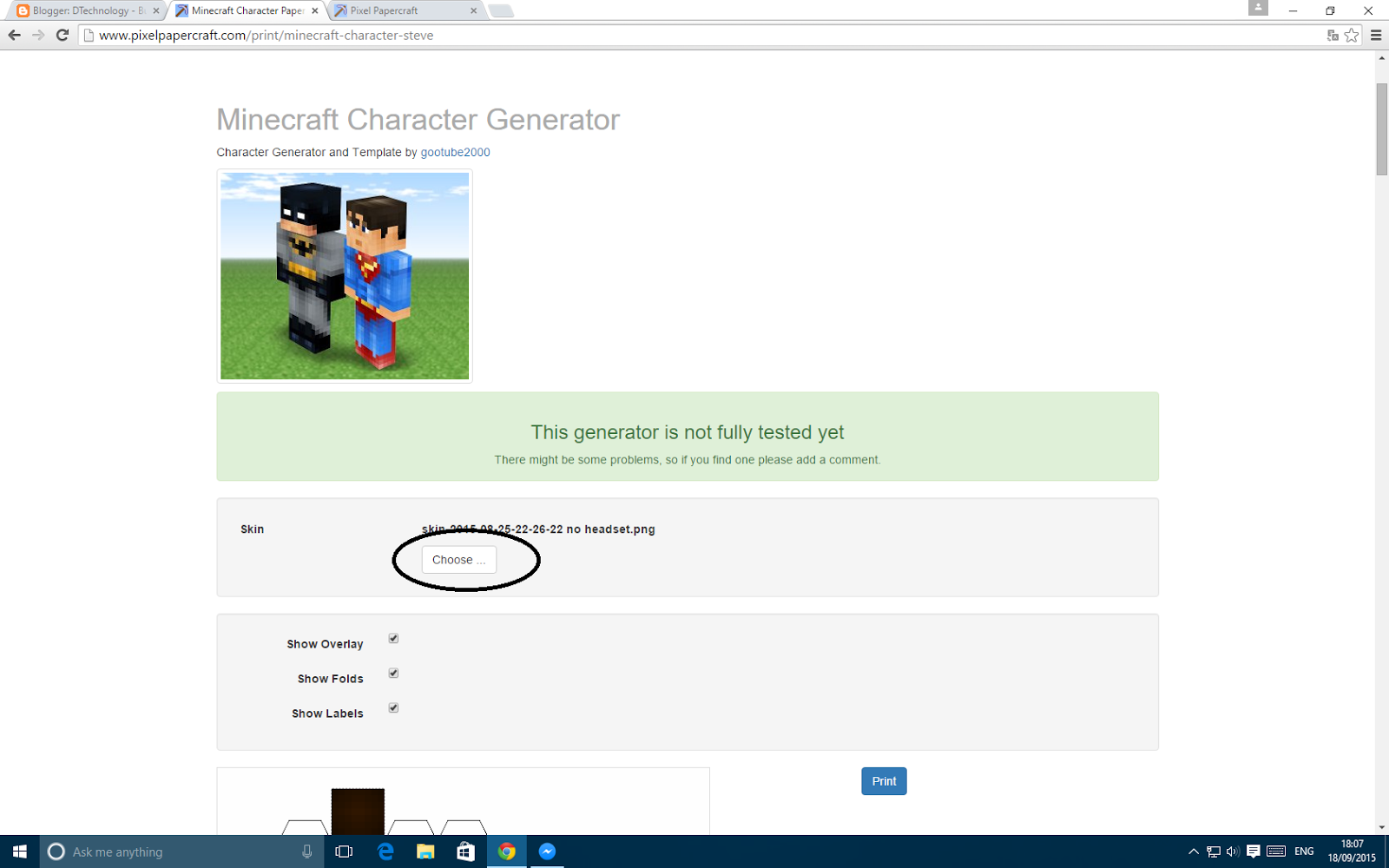Click the touch keyboard tray icon
The height and width of the screenshot is (868, 1389).
(x=1276, y=852)
